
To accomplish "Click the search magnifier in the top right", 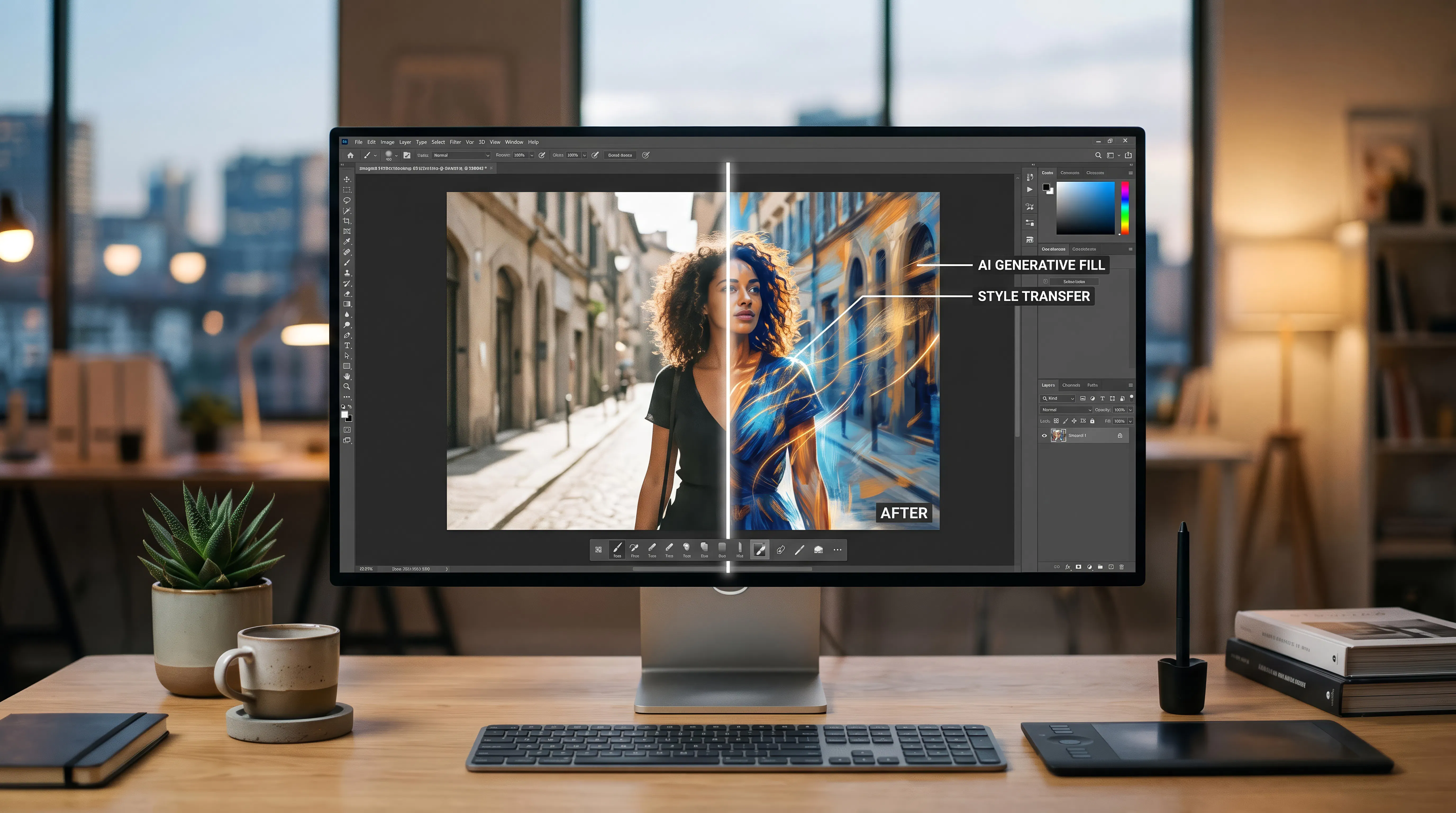I will [x=1098, y=155].
